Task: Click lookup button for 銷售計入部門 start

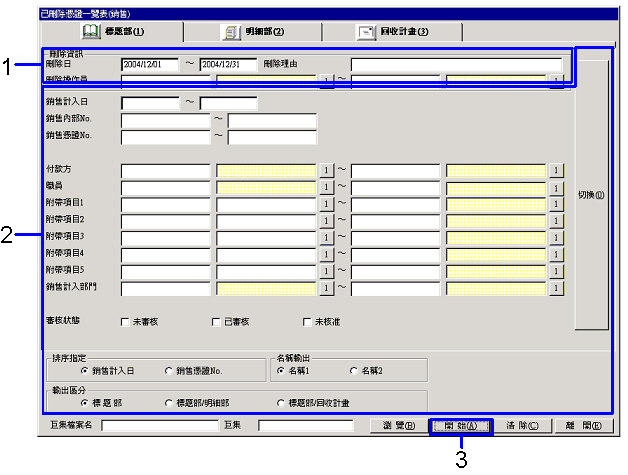Action: point(325,288)
